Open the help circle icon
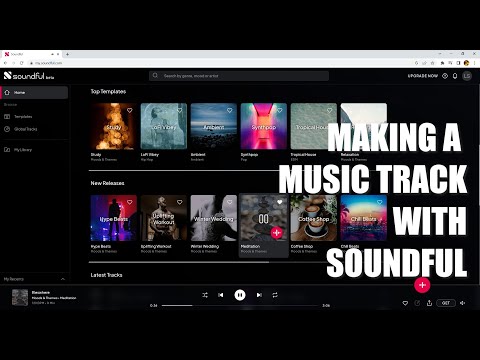This screenshot has height=360, width=480. click(445, 76)
